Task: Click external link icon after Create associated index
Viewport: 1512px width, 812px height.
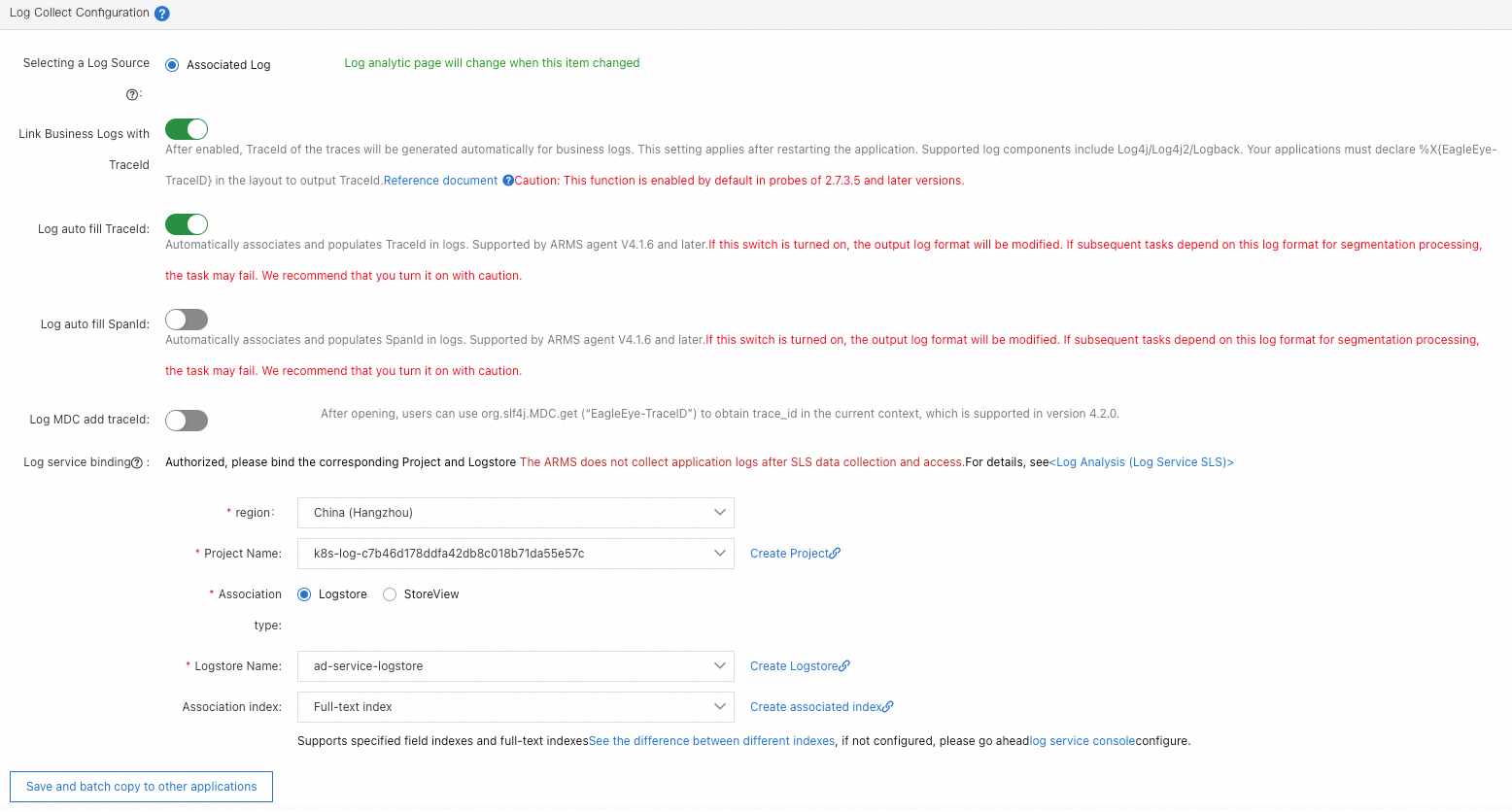Action: (x=888, y=707)
